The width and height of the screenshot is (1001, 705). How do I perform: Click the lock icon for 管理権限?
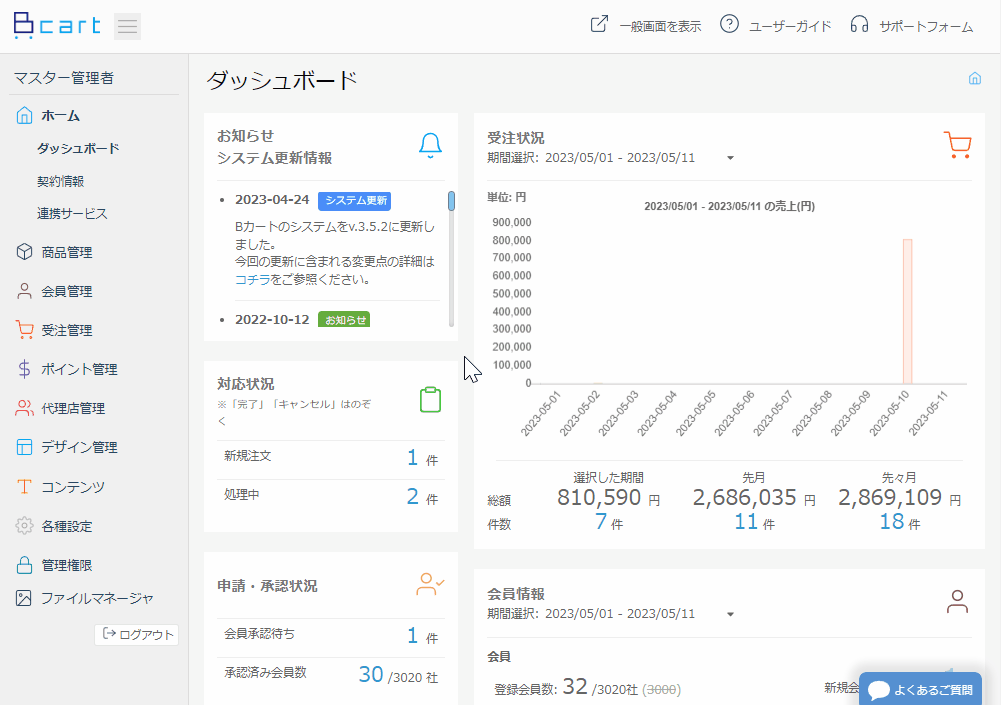point(24,565)
